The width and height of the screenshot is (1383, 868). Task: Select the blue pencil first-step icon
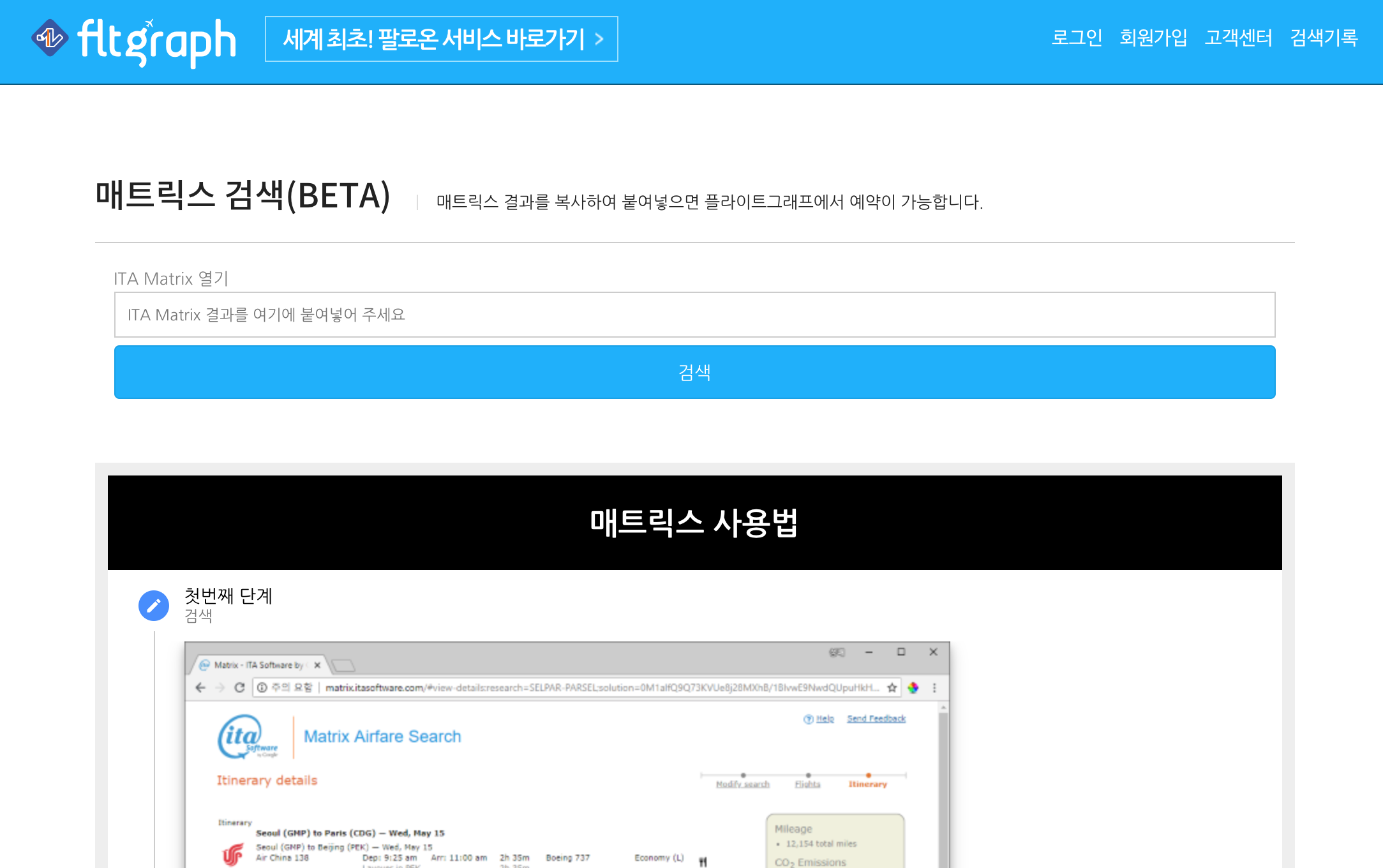pyautogui.click(x=153, y=606)
